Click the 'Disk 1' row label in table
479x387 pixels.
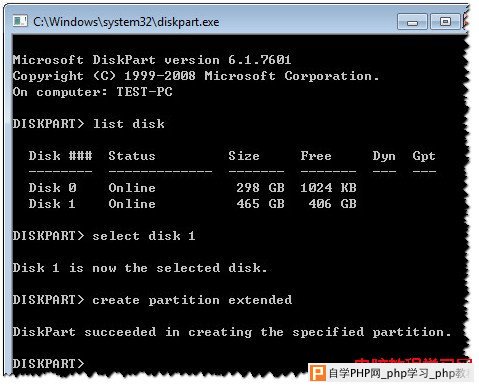point(52,204)
